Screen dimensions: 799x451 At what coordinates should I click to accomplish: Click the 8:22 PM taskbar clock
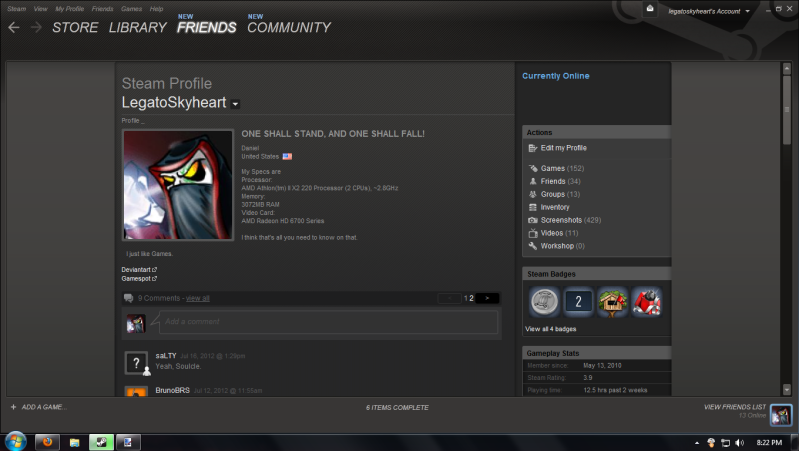point(769,442)
